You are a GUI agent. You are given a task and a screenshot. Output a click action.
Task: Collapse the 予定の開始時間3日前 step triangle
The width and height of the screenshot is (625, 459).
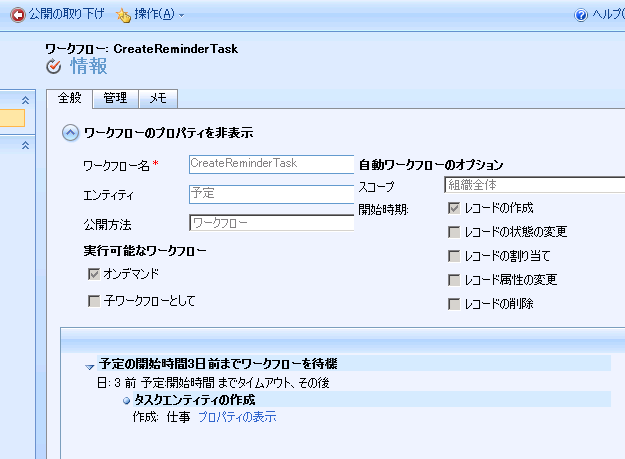pos(90,367)
